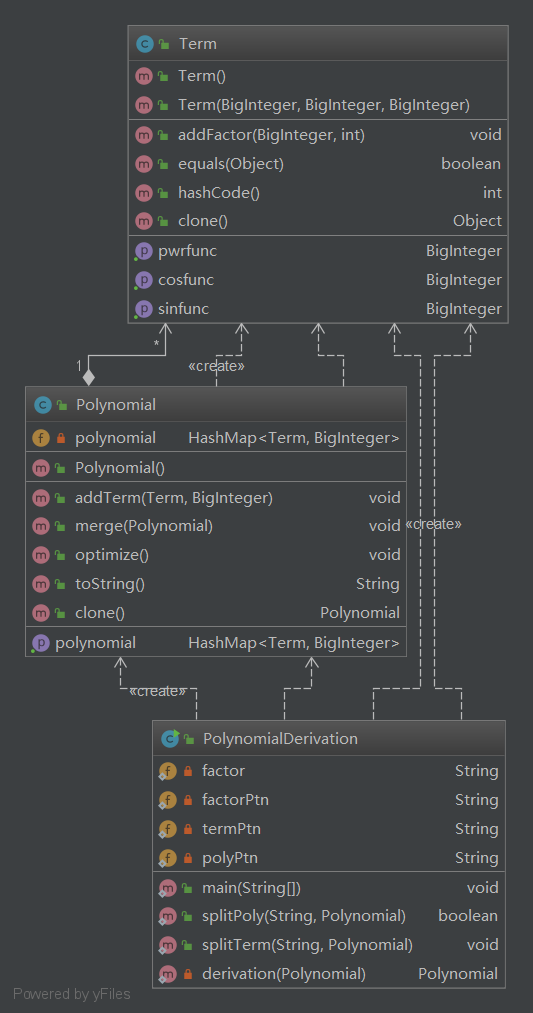The image size is (533, 1013).
Task: Select the optimize() method in Polynomial
Action: click(x=216, y=555)
